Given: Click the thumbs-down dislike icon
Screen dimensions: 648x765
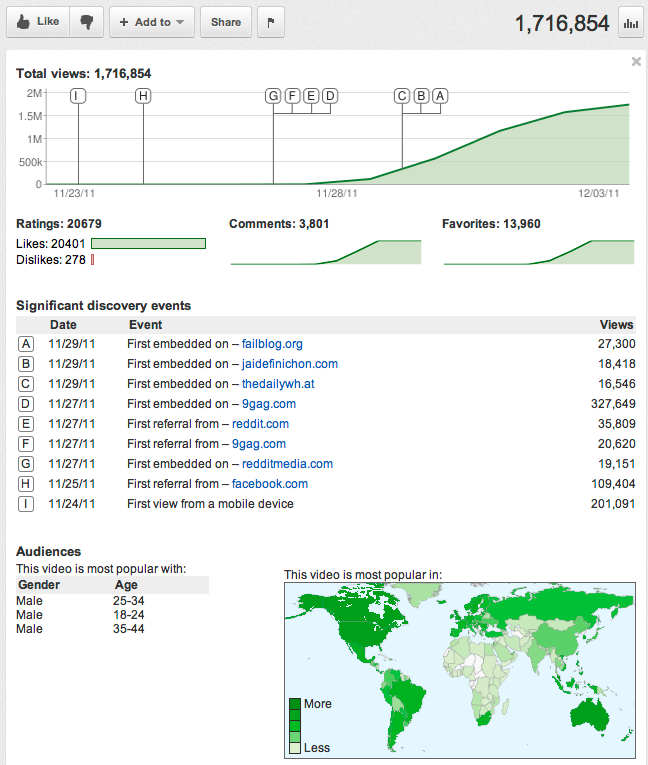Looking at the screenshot, I should (87, 22).
